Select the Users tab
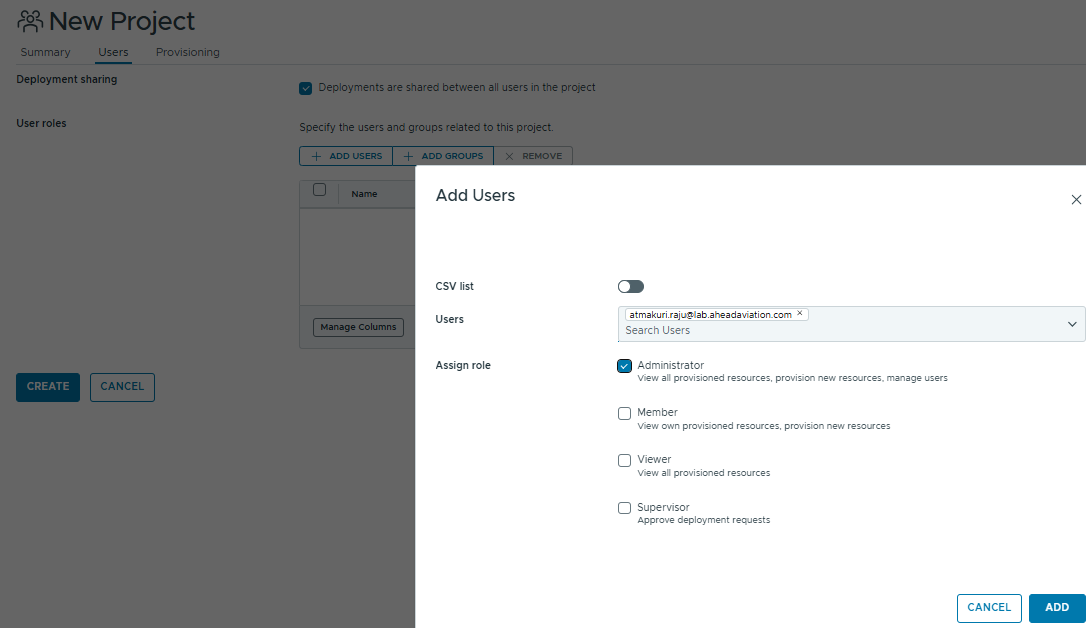The width and height of the screenshot is (1086, 628). (x=113, y=52)
